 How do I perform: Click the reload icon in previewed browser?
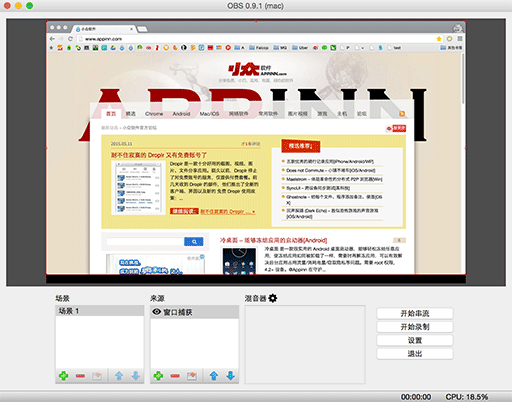[70, 39]
